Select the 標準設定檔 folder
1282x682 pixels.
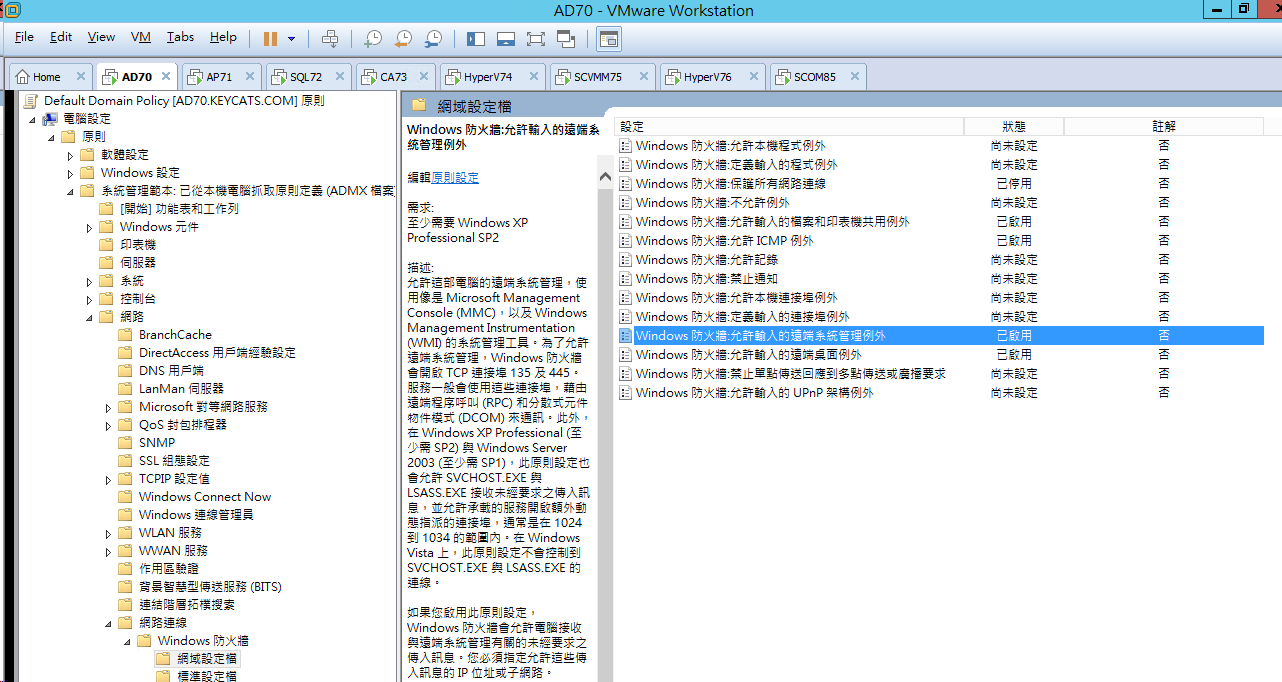(x=207, y=677)
